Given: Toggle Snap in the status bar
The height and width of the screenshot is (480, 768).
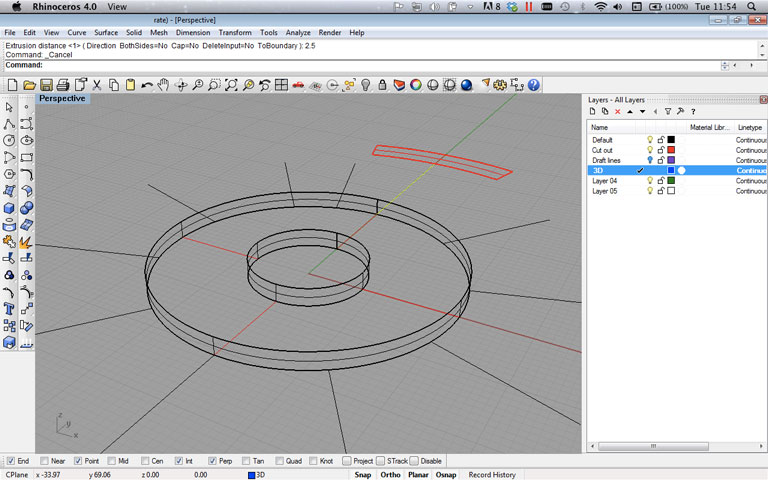Looking at the screenshot, I should [363, 475].
